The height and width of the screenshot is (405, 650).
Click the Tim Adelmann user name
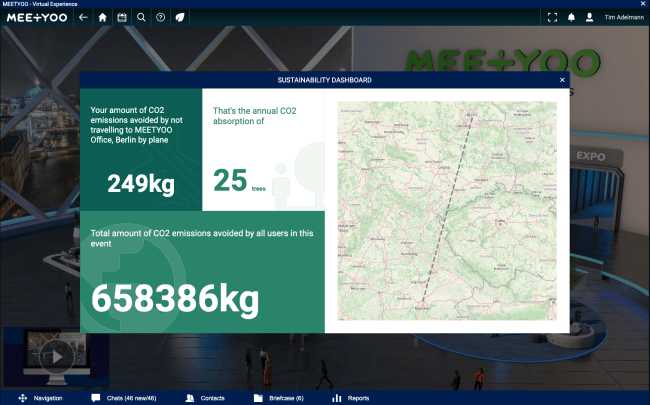624,17
